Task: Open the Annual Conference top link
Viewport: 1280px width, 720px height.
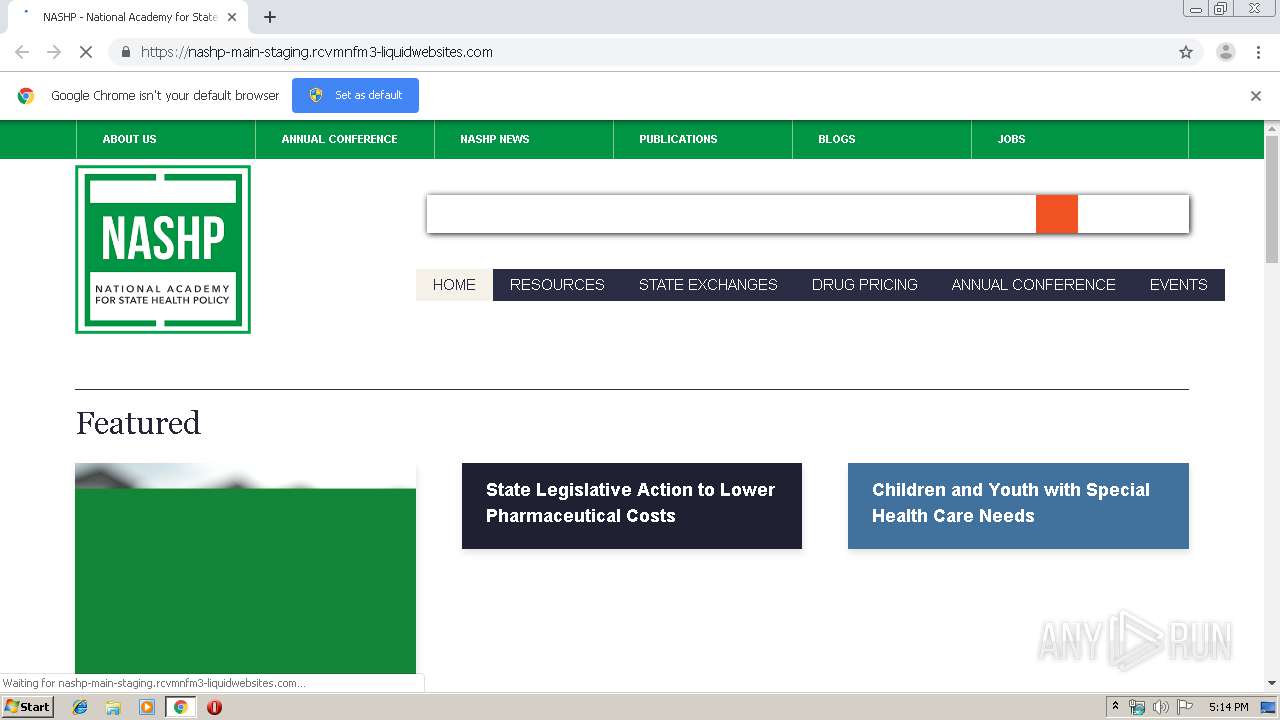Action: [339, 139]
